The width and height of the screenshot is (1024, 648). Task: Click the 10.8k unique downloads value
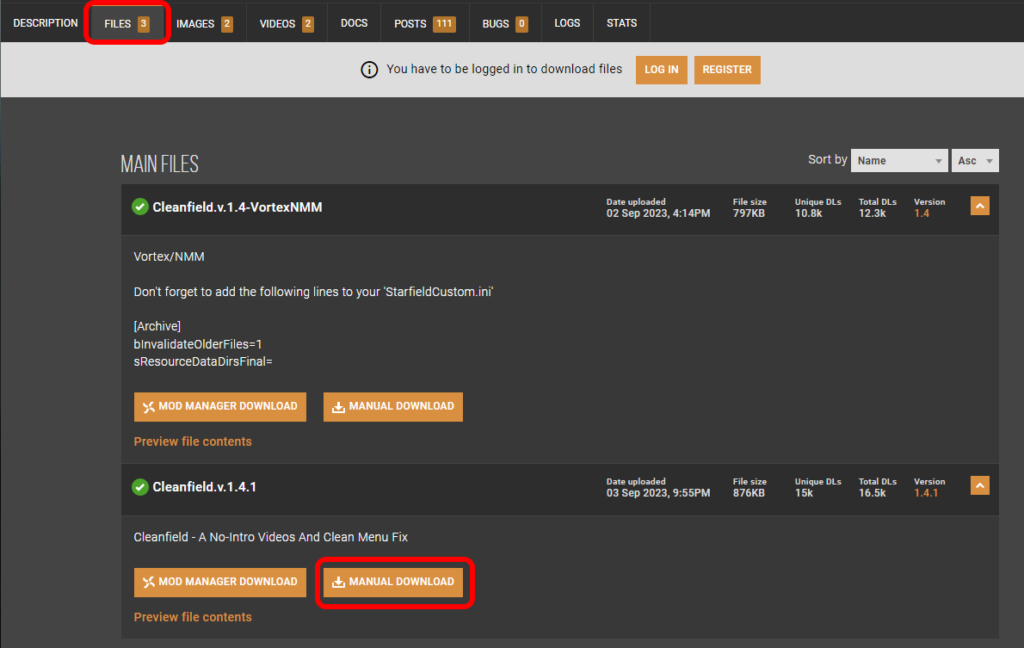[x=808, y=214]
